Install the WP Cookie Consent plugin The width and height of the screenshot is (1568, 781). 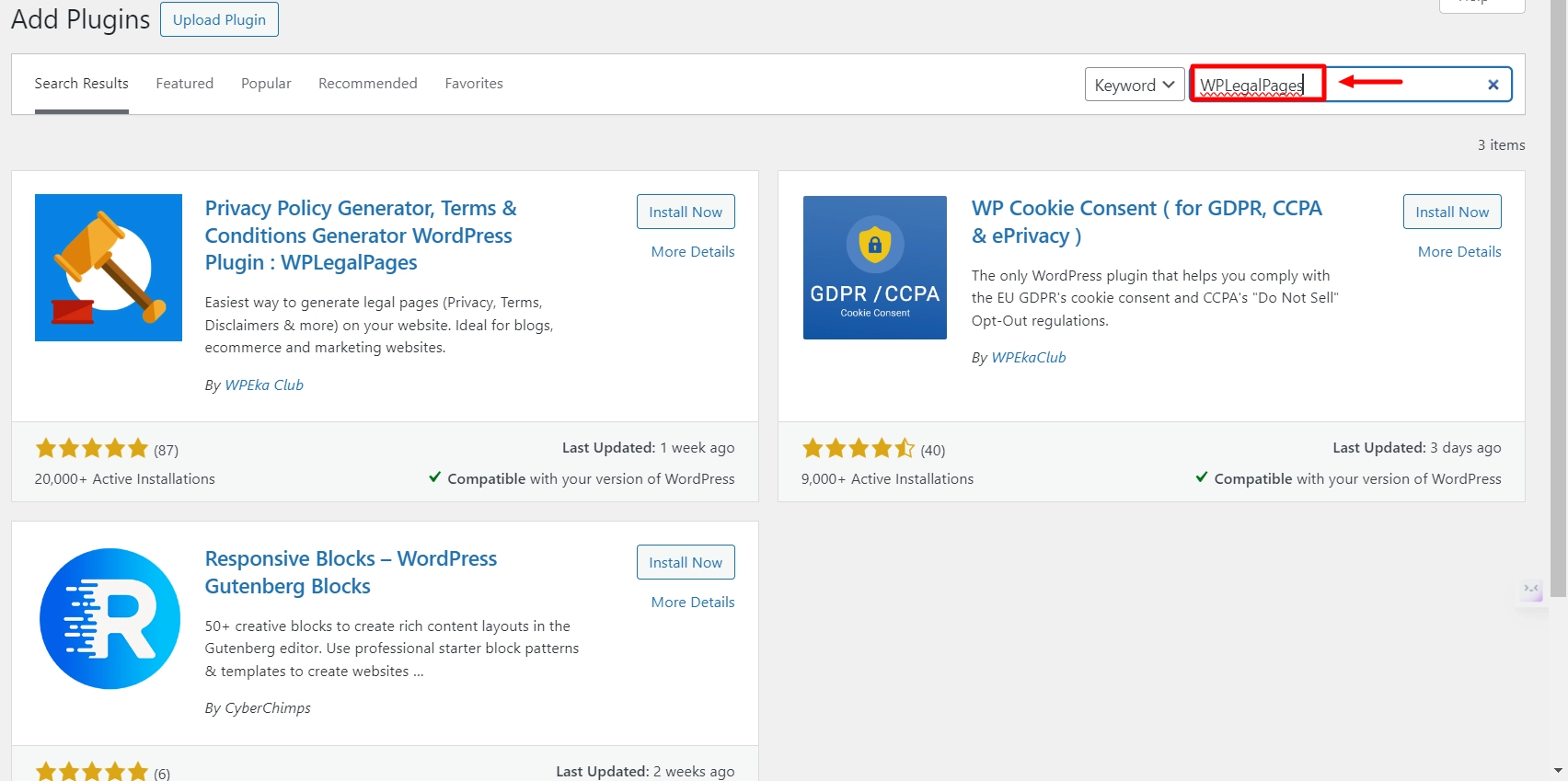click(1452, 212)
